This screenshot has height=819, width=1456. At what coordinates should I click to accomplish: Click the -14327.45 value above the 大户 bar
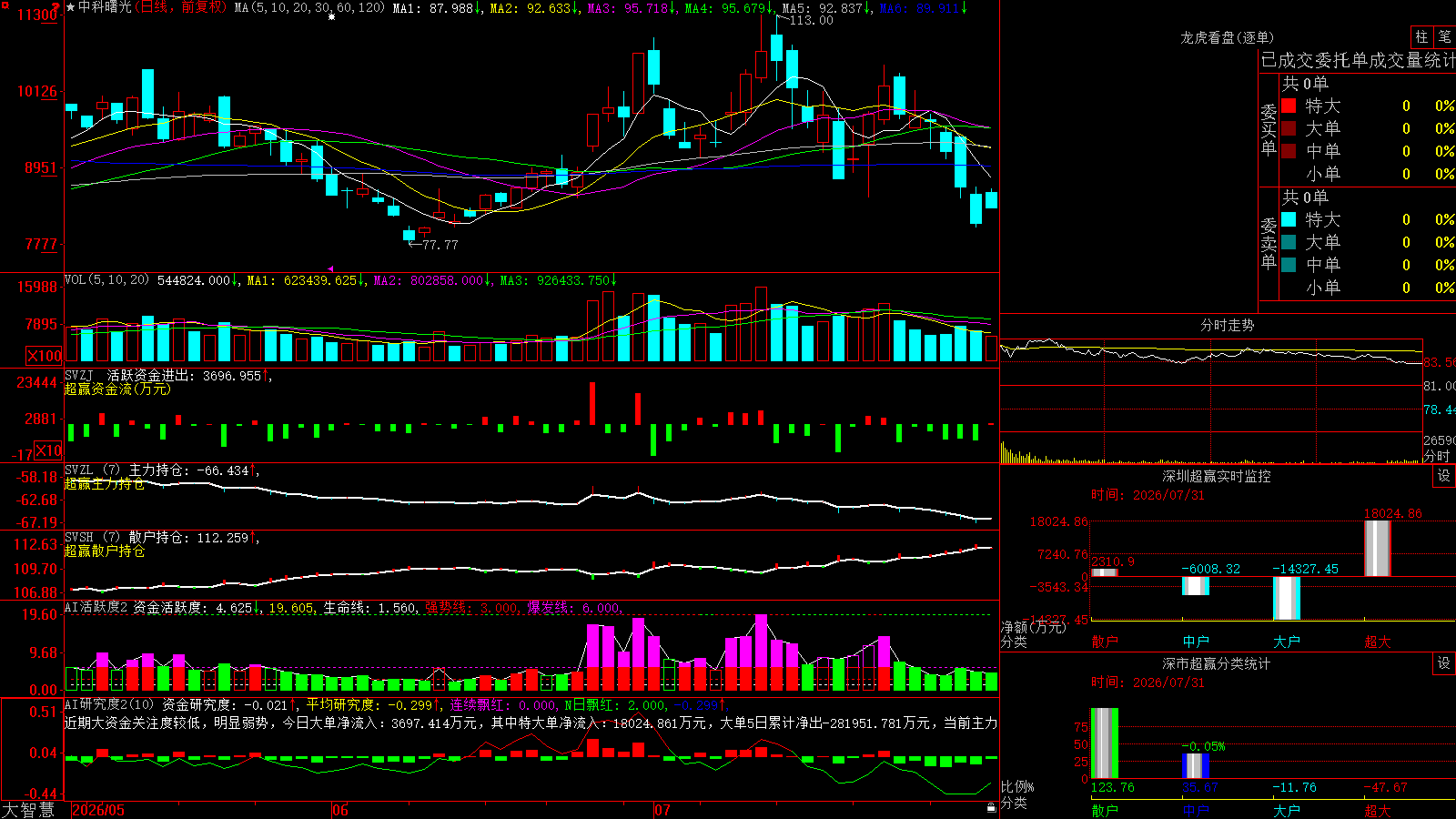pos(1306,569)
